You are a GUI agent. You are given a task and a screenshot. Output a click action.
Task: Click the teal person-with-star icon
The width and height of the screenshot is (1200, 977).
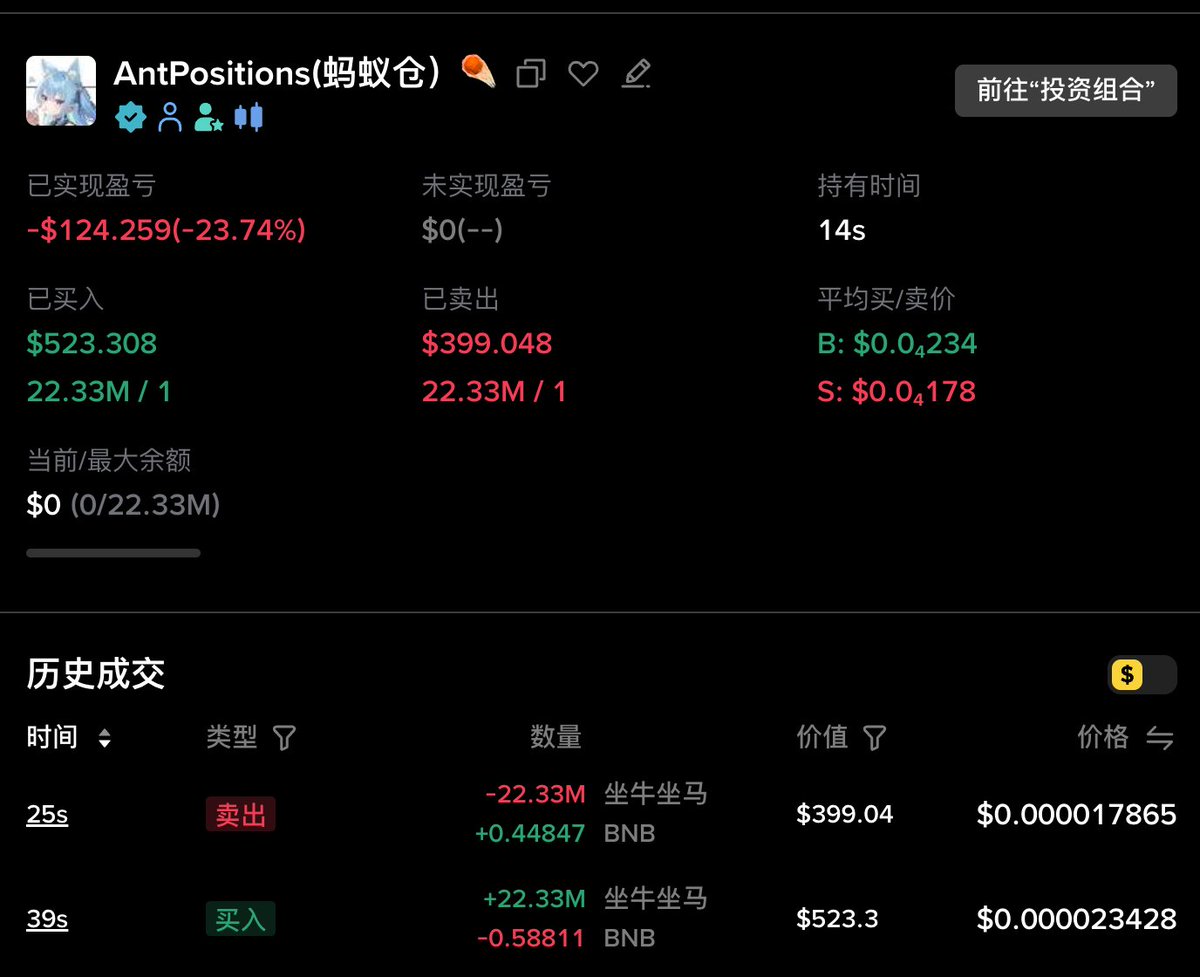pos(208,118)
